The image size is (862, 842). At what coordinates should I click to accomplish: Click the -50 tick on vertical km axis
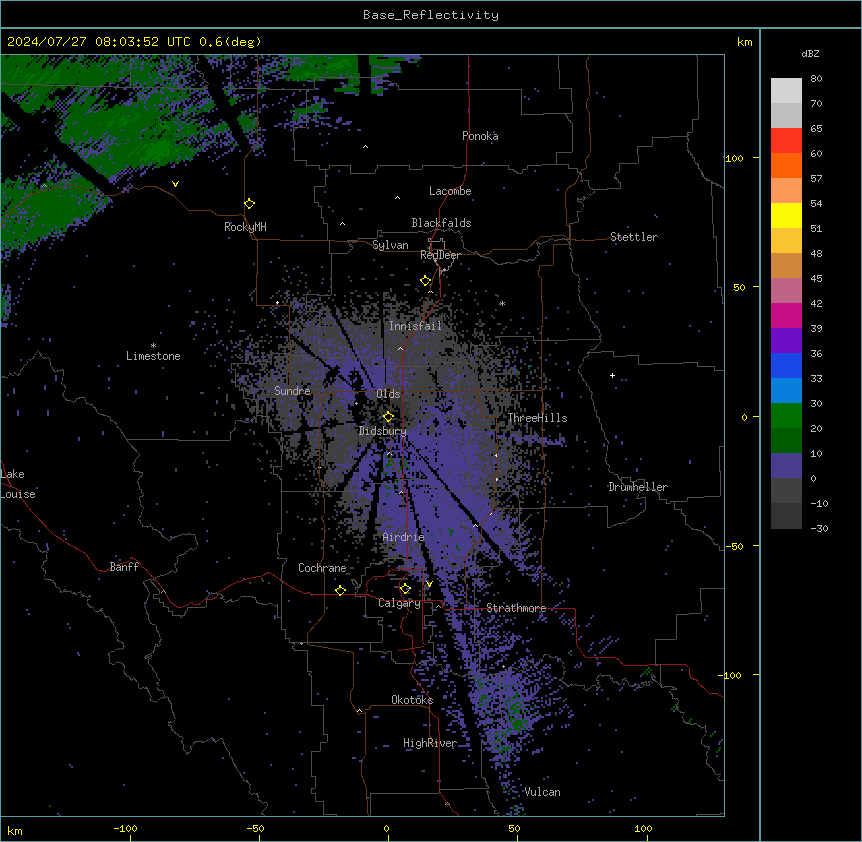734,546
